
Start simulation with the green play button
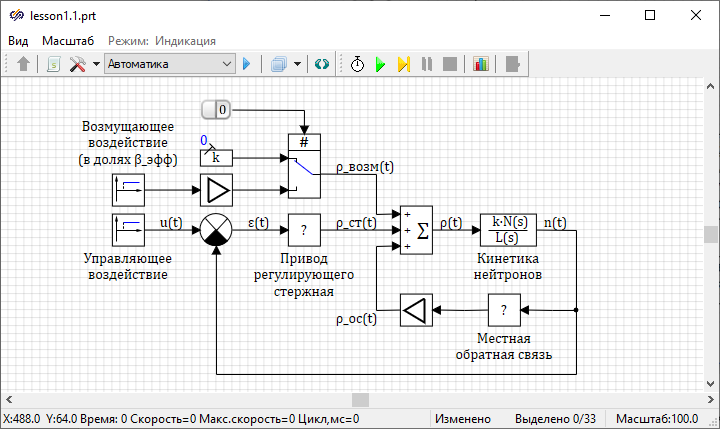[381, 64]
